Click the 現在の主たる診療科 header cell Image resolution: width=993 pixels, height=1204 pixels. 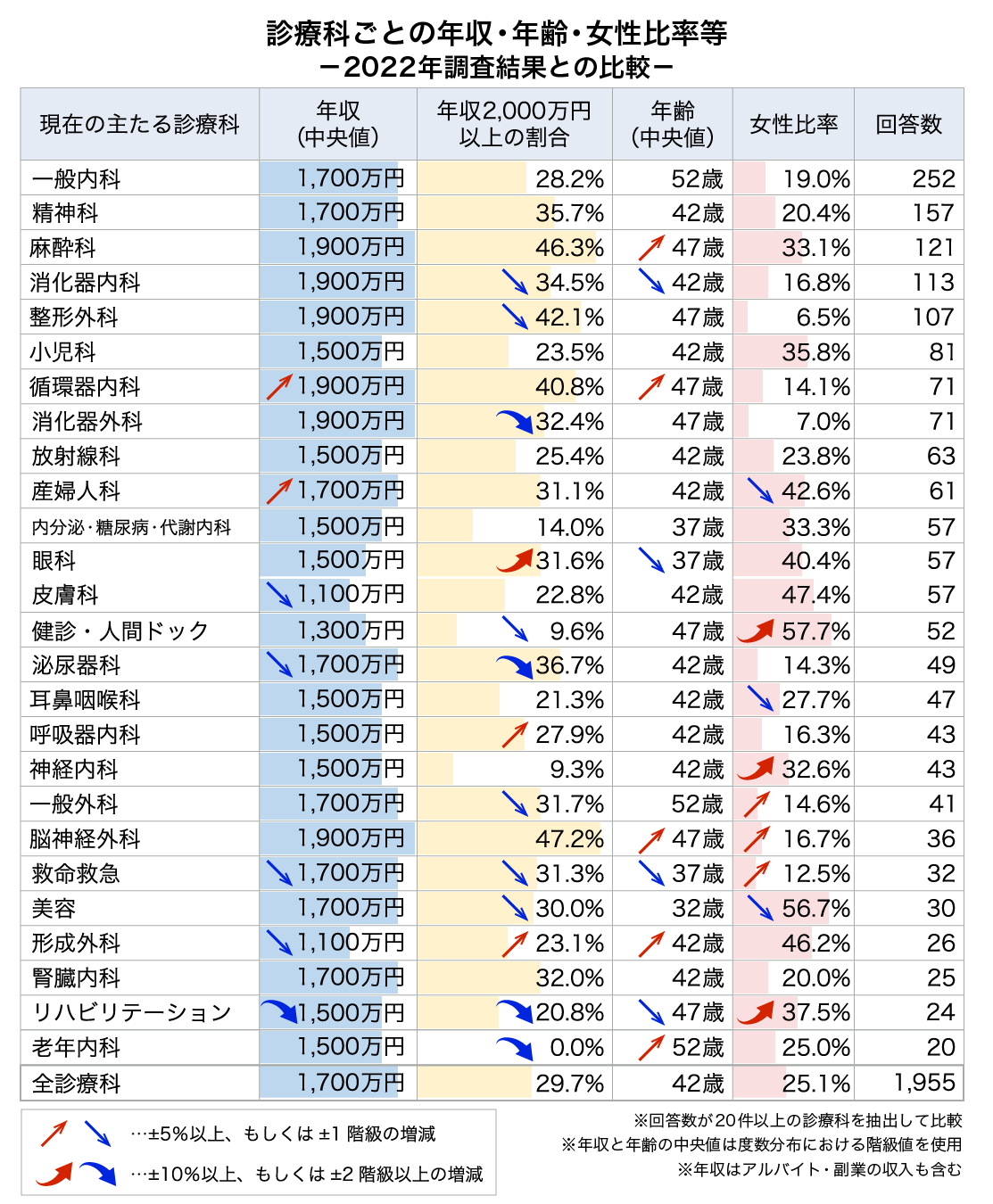pos(140,124)
